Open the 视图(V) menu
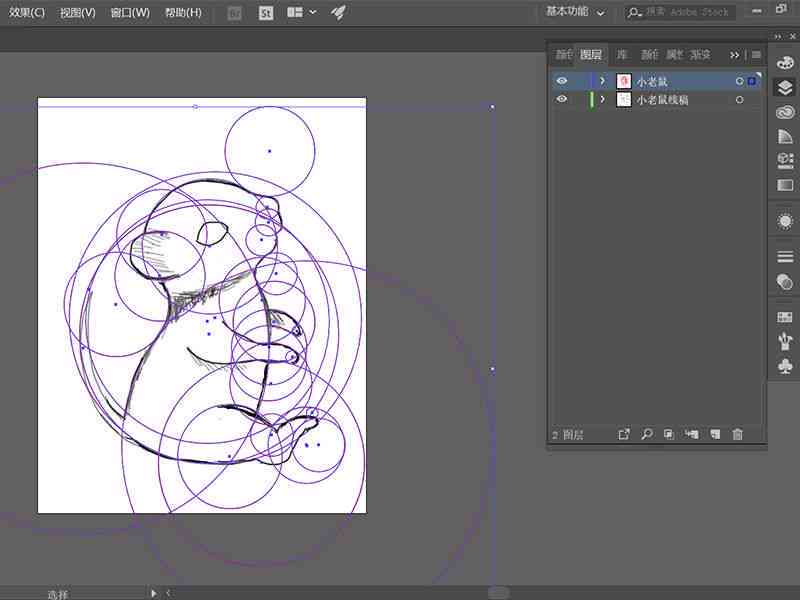 pos(78,13)
